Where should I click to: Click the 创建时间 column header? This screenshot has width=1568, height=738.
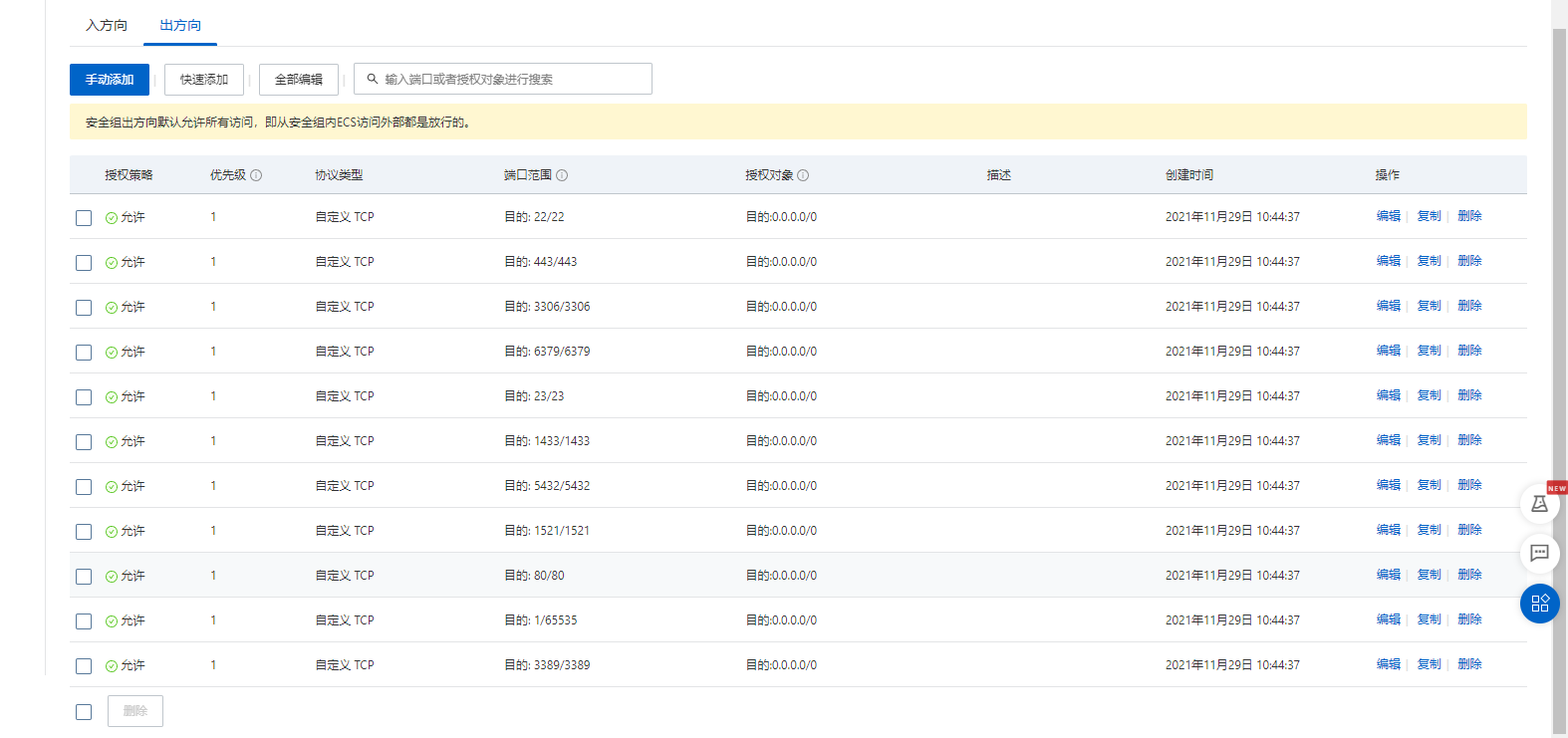pyautogui.click(x=1189, y=175)
